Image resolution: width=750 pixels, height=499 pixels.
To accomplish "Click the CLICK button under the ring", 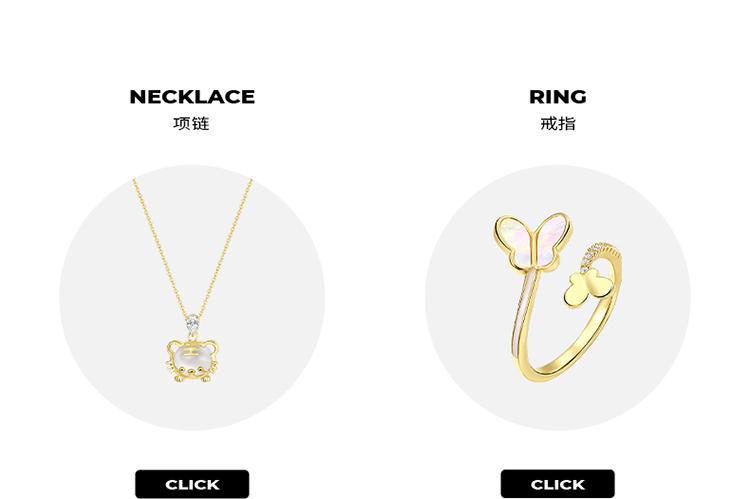I will coord(557,484).
